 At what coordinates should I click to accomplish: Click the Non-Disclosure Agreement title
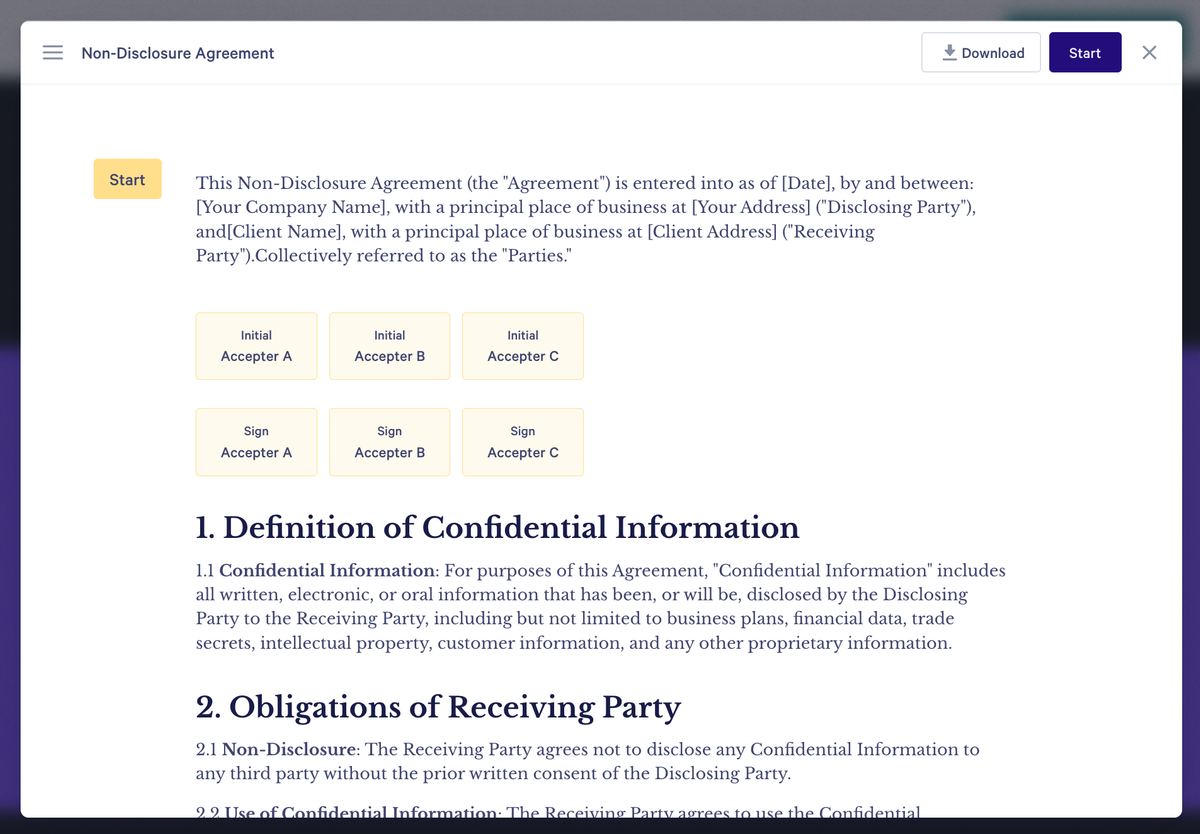click(x=178, y=53)
